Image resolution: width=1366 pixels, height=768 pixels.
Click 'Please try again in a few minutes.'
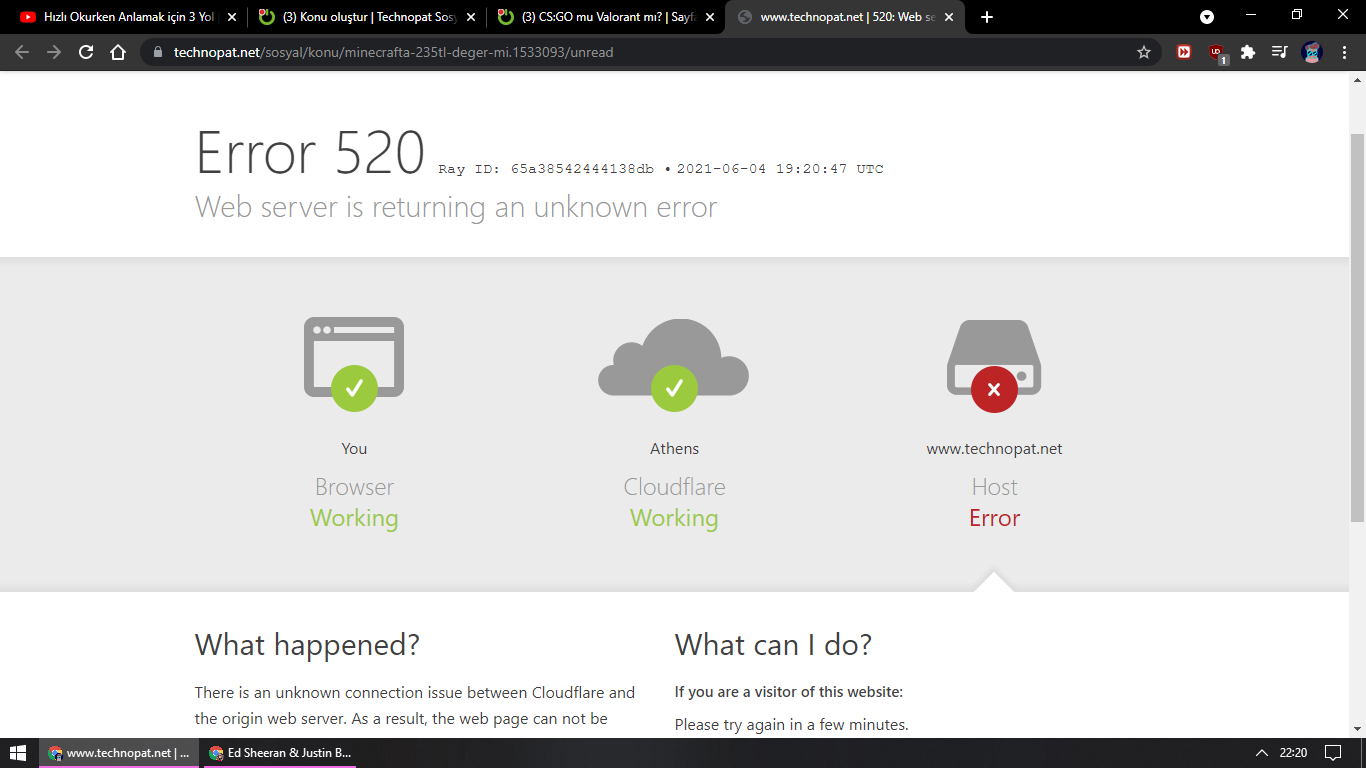[x=792, y=725]
